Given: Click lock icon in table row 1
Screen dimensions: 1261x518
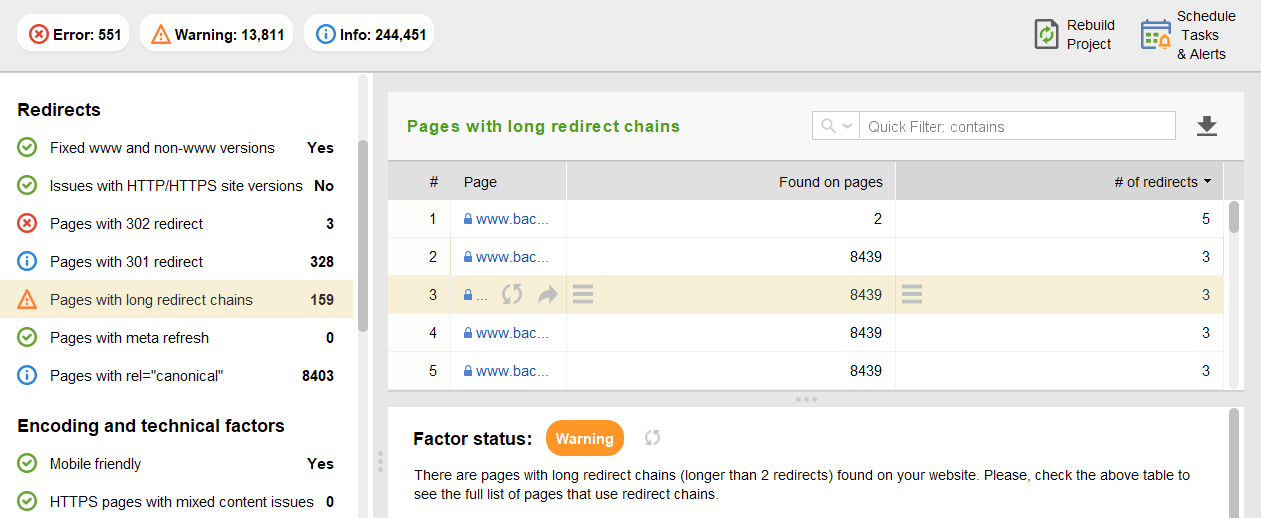Looking at the screenshot, I should [x=467, y=219].
